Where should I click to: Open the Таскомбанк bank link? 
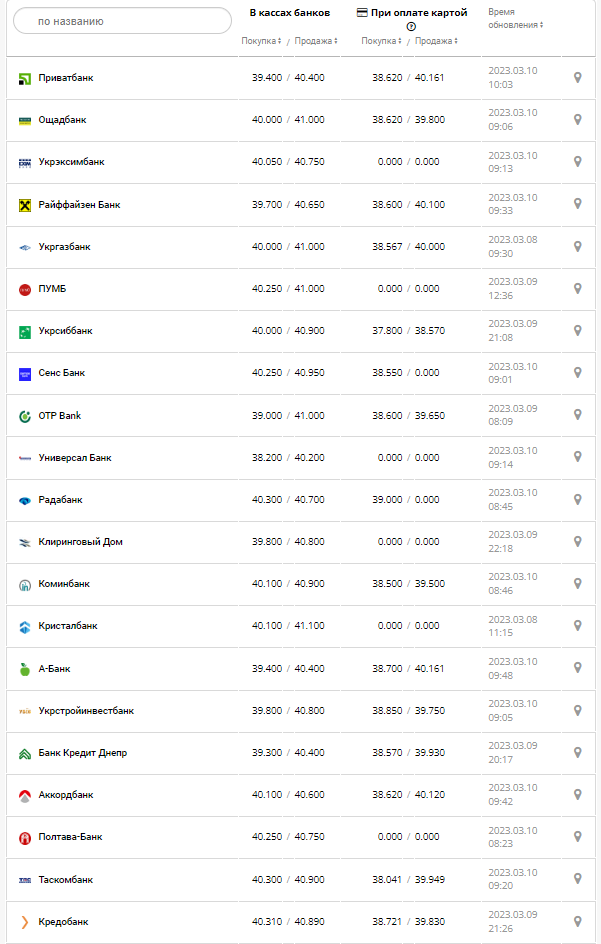pyautogui.click(x=65, y=880)
